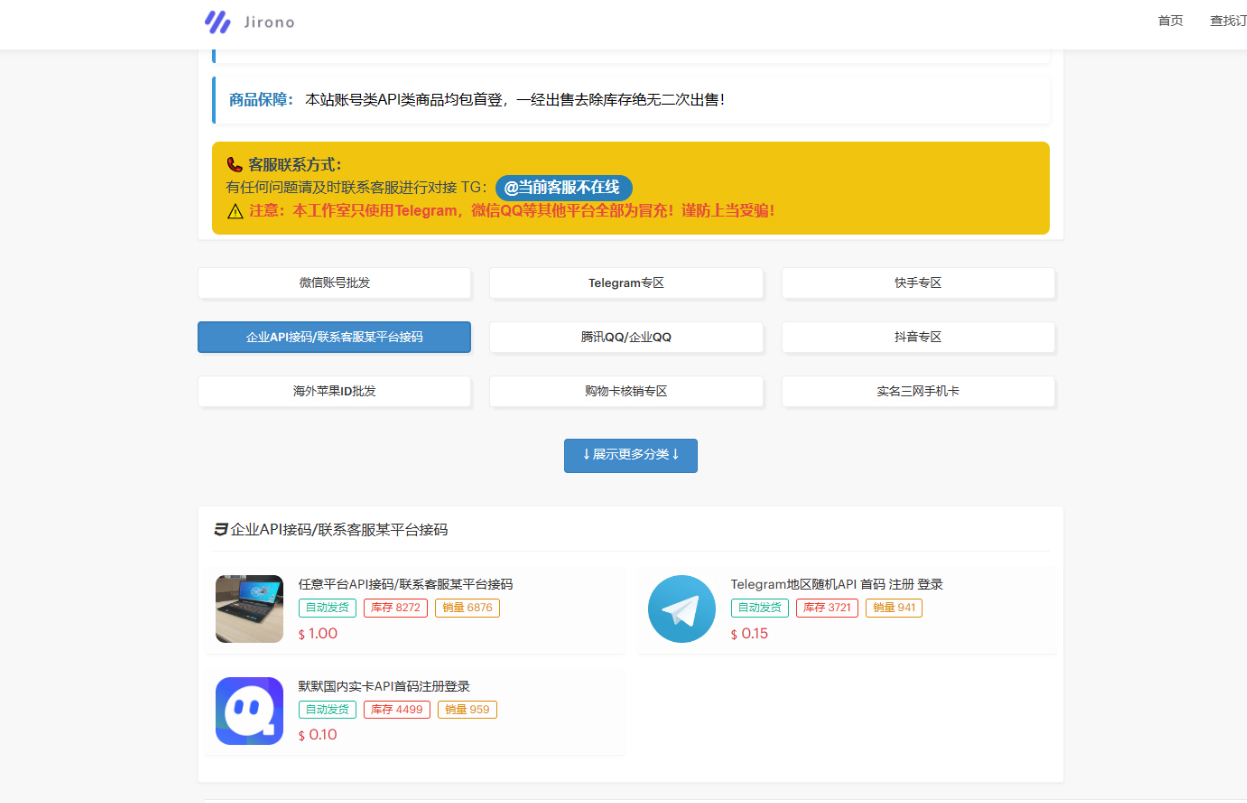Click the icon before 企业API接码 section heading
This screenshot has height=803, width=1247.
click(x=221, y=530)
